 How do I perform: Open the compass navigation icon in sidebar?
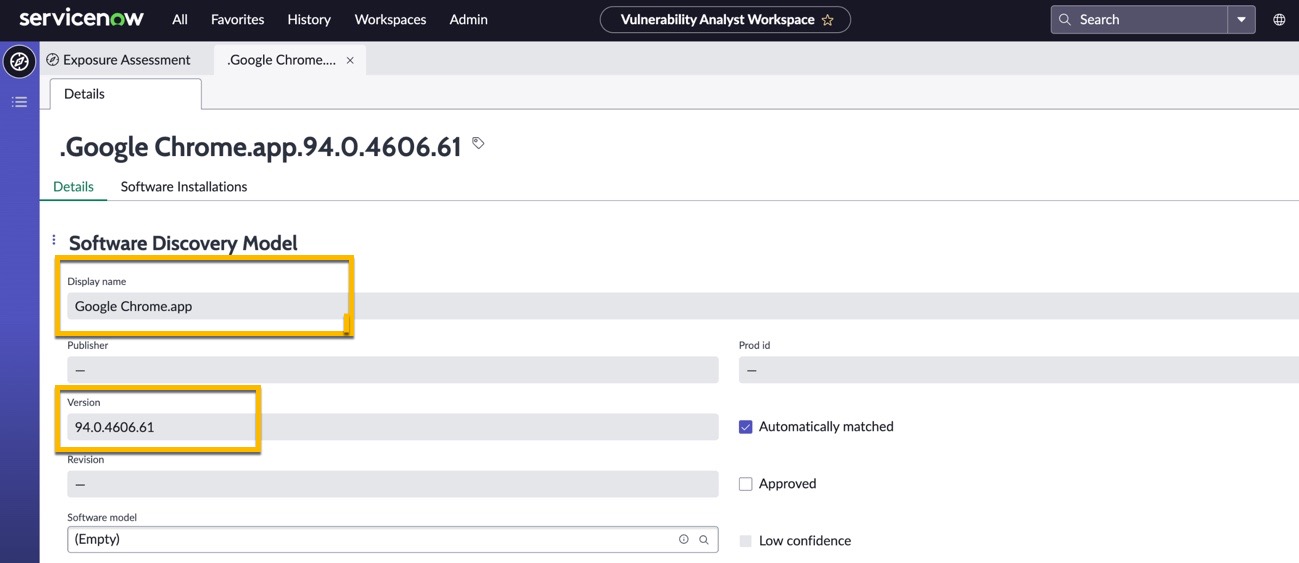point(19,62)
